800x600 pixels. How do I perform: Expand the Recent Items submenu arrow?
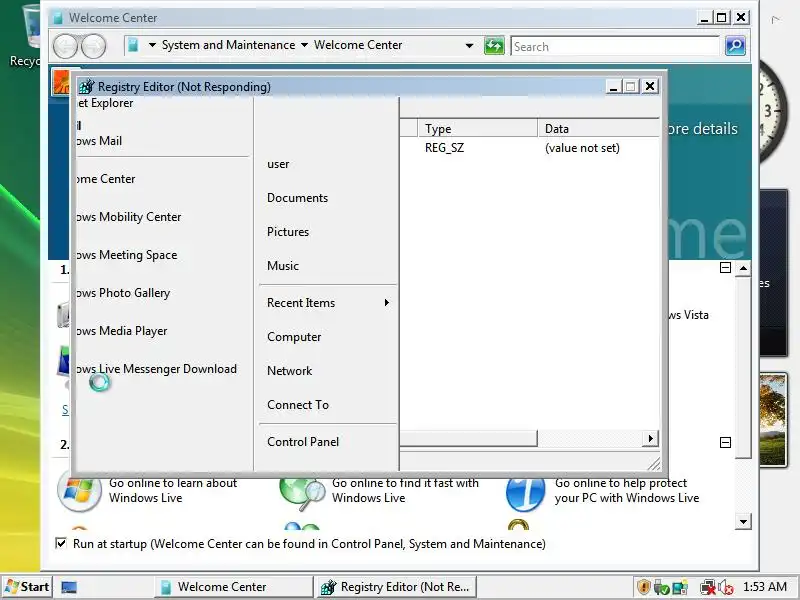tap(387, 303)
